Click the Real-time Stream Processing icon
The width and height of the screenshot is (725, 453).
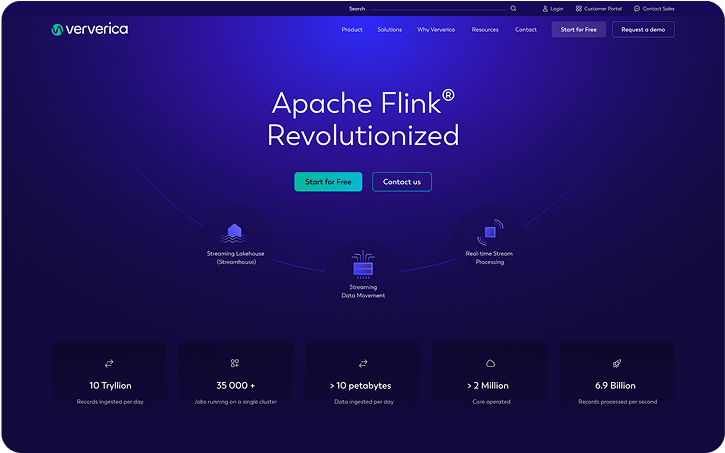point(490,232)
